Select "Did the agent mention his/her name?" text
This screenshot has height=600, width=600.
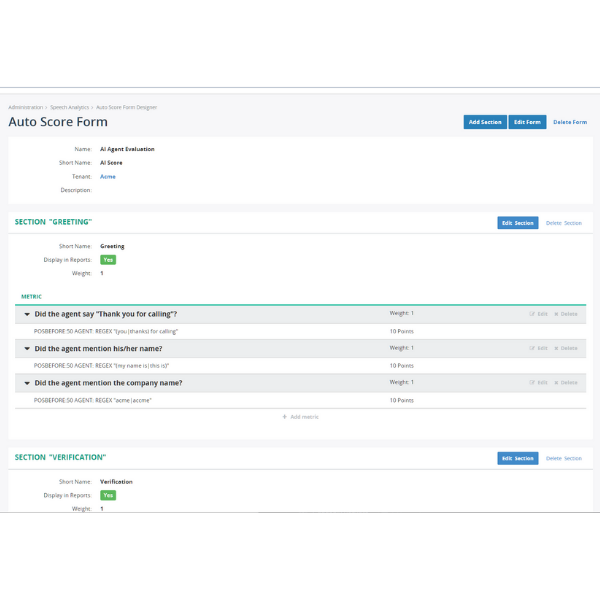click(x=98, y=349)
